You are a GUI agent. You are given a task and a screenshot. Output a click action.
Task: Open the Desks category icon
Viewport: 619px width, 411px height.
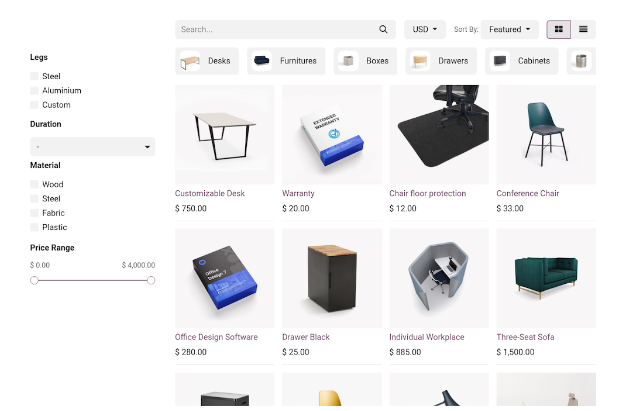tap(190, 61)
